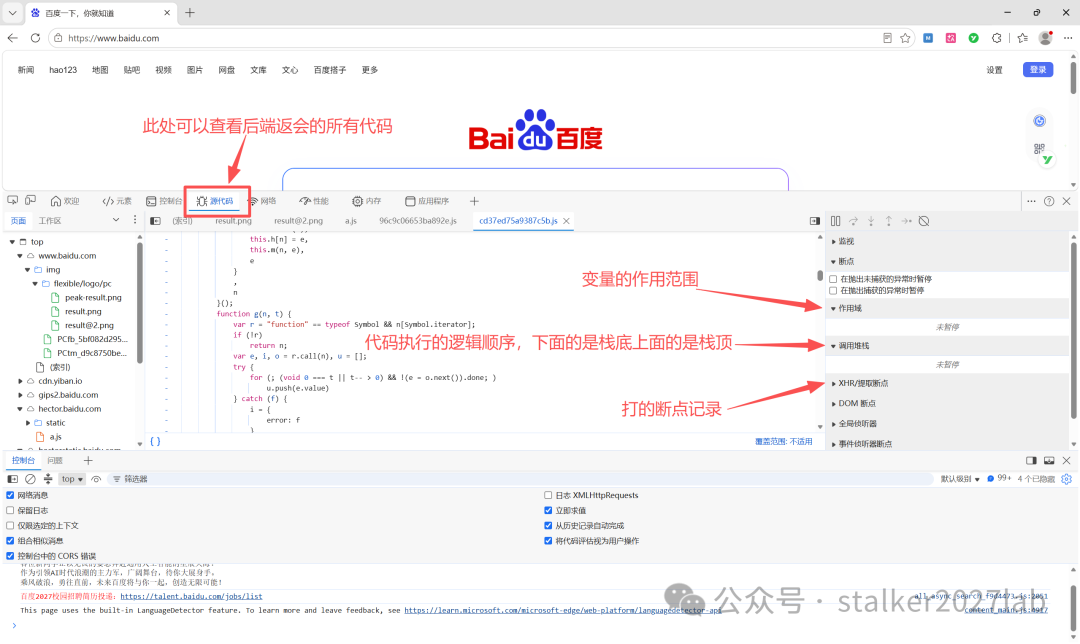Collapse the www.baidu.com tree node
Image resolution: width=1080 pixels, height=644 pixels.
click(20, 256)
